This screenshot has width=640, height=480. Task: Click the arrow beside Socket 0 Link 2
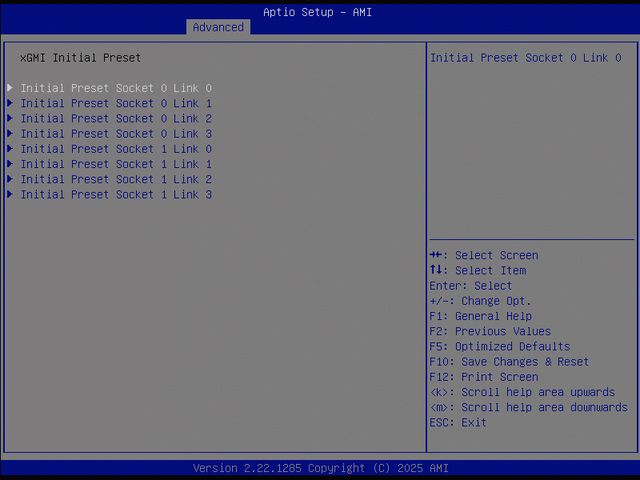(10, 118)
